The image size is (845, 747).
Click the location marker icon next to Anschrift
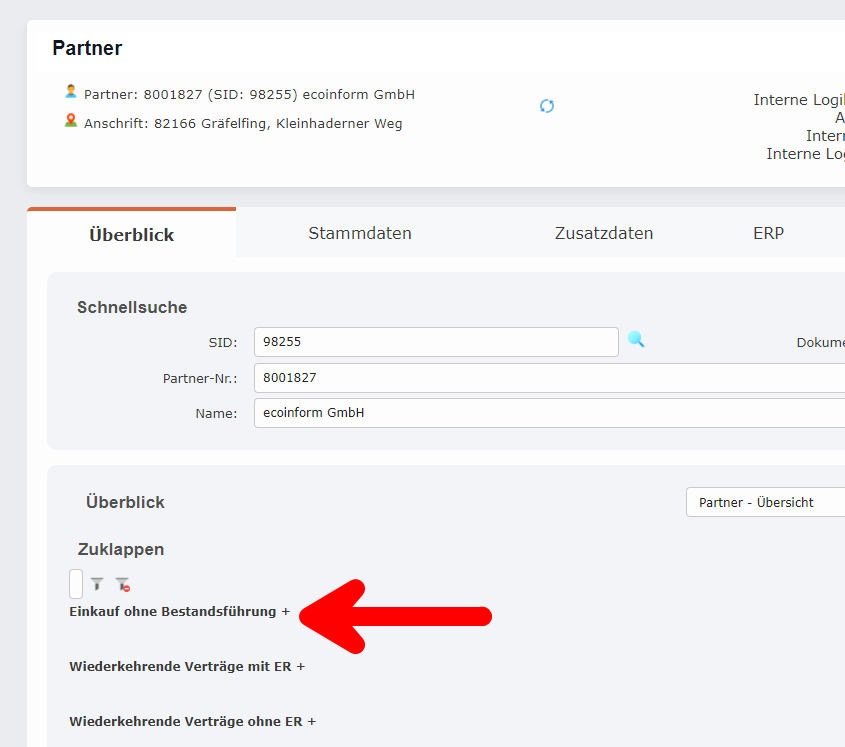[70, 121]
